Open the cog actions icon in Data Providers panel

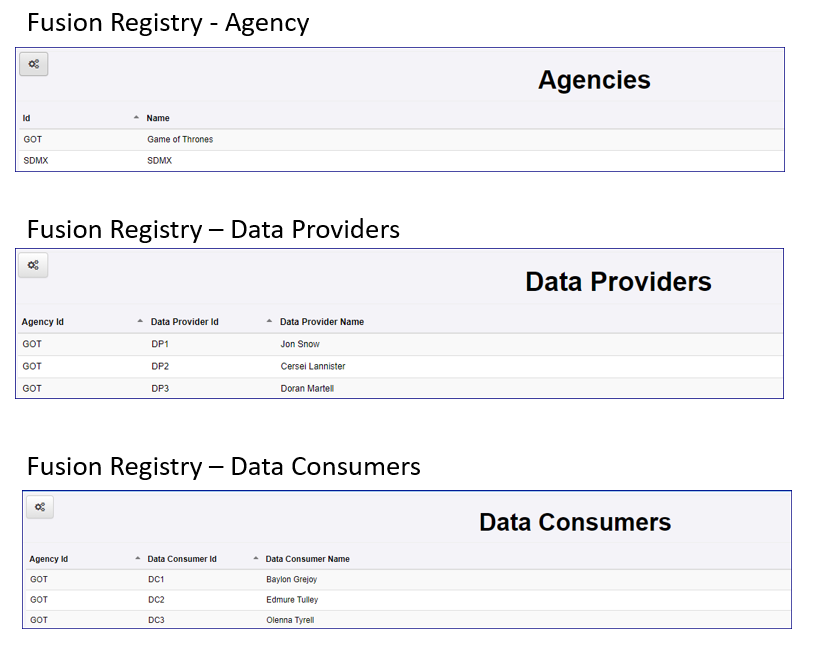point(33,265)
